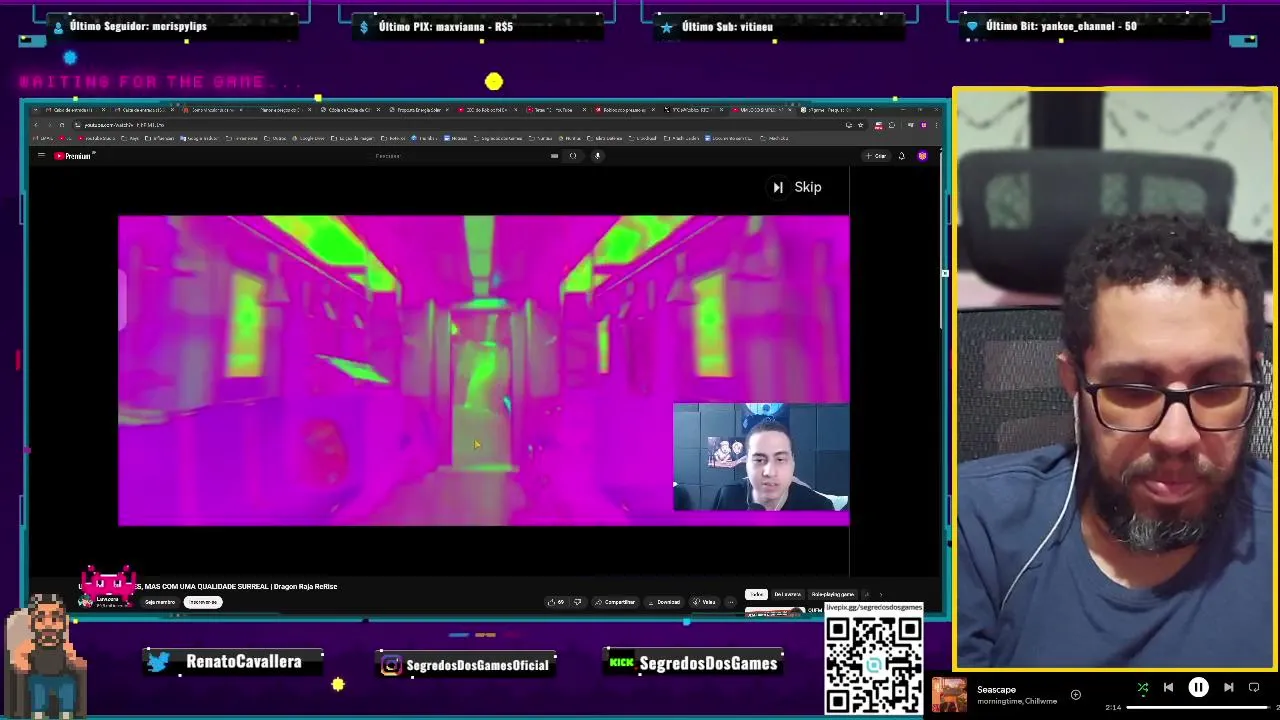Click the YouTube search magnifier button

[x=573, y=155]
